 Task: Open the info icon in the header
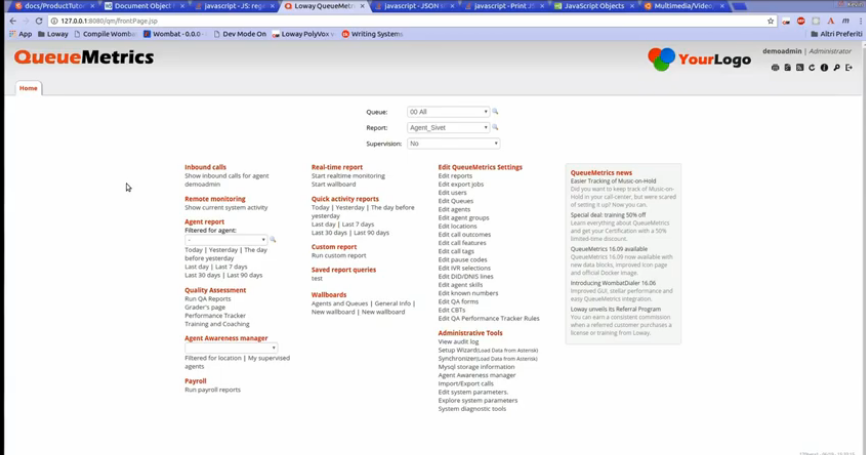(x=824, y=67)
